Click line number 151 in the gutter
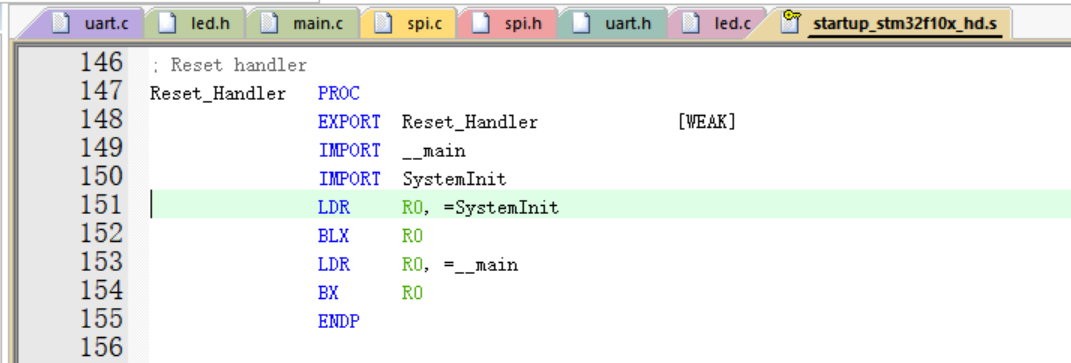The image size is (1071, 363). pyautogui.click(x=101, y=204)
